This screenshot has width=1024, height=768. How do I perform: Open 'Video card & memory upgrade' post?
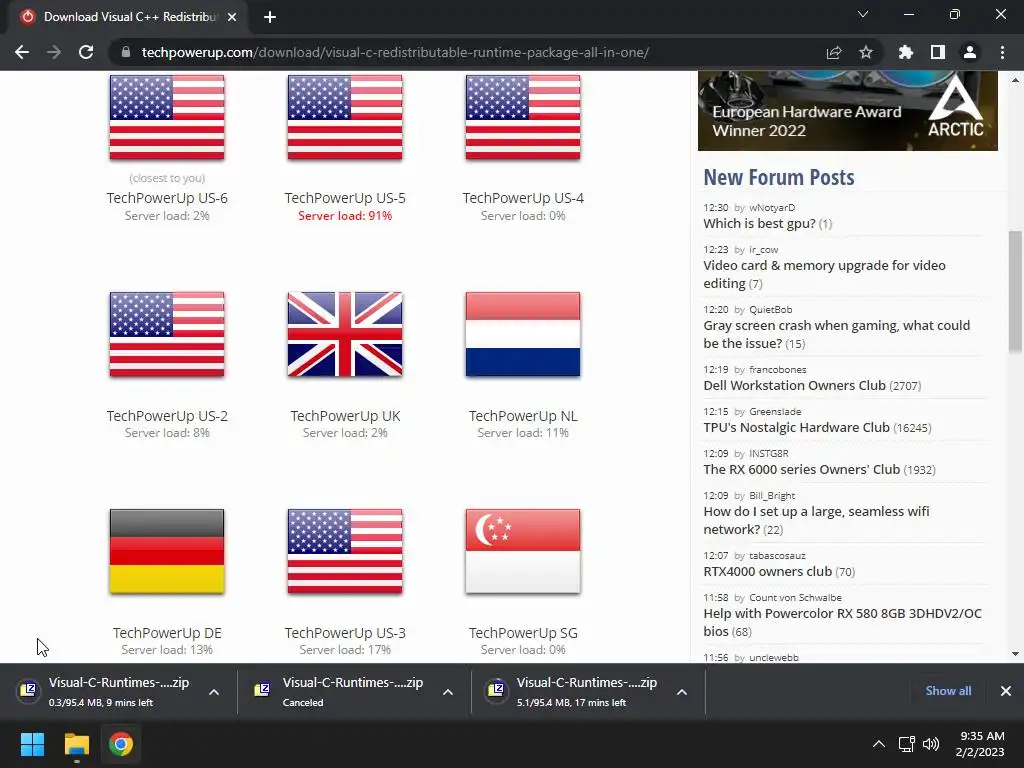click(x=824, y=274)
